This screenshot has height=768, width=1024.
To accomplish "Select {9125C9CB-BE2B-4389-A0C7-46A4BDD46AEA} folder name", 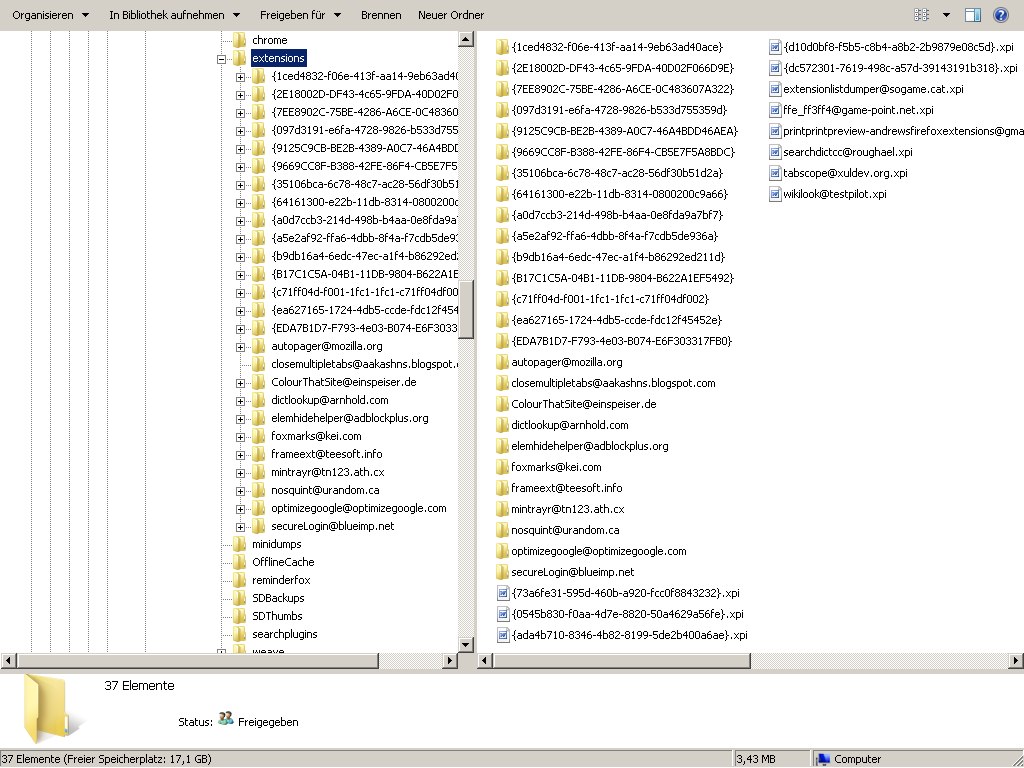I will (624, 131).
